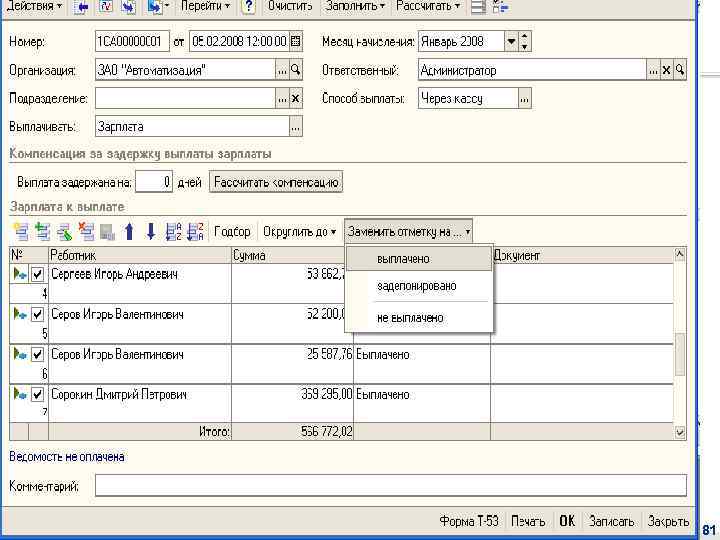720x540 pixels.
Task: Sort table descending Z to A
Action: tap(196, 231)
